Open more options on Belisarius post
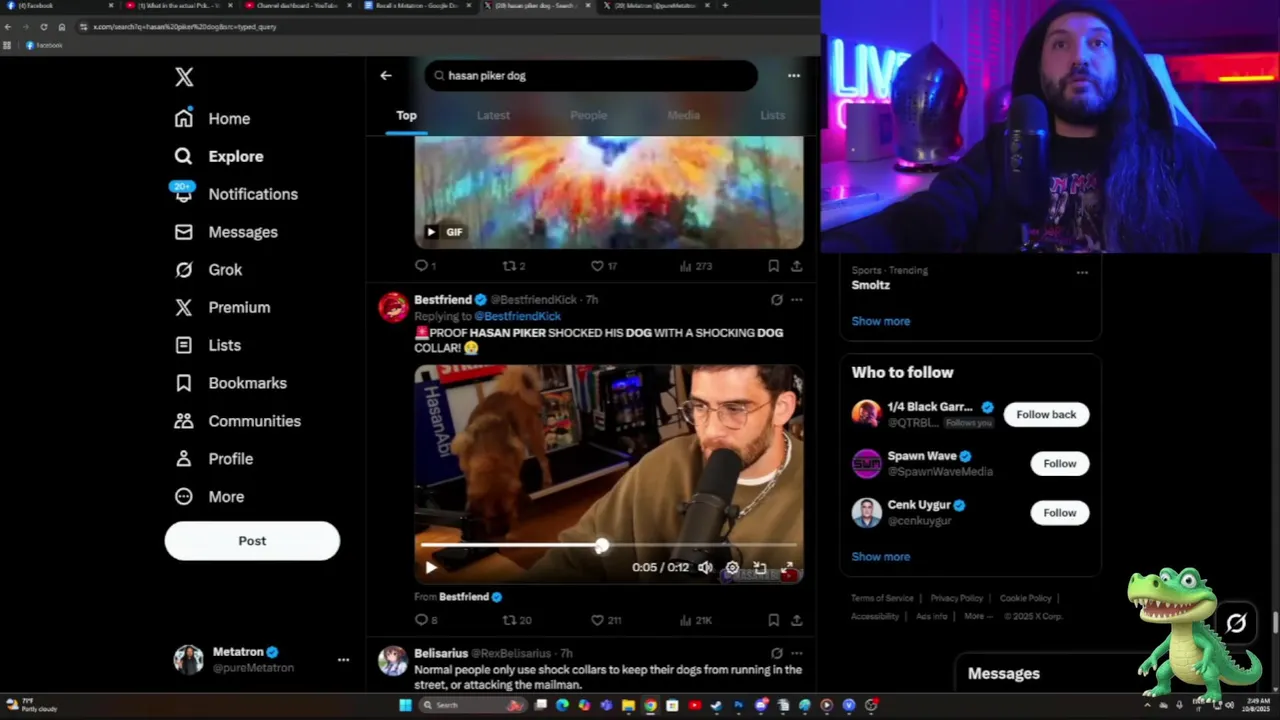Screen dimensions: 1280x720 point(796,653)
